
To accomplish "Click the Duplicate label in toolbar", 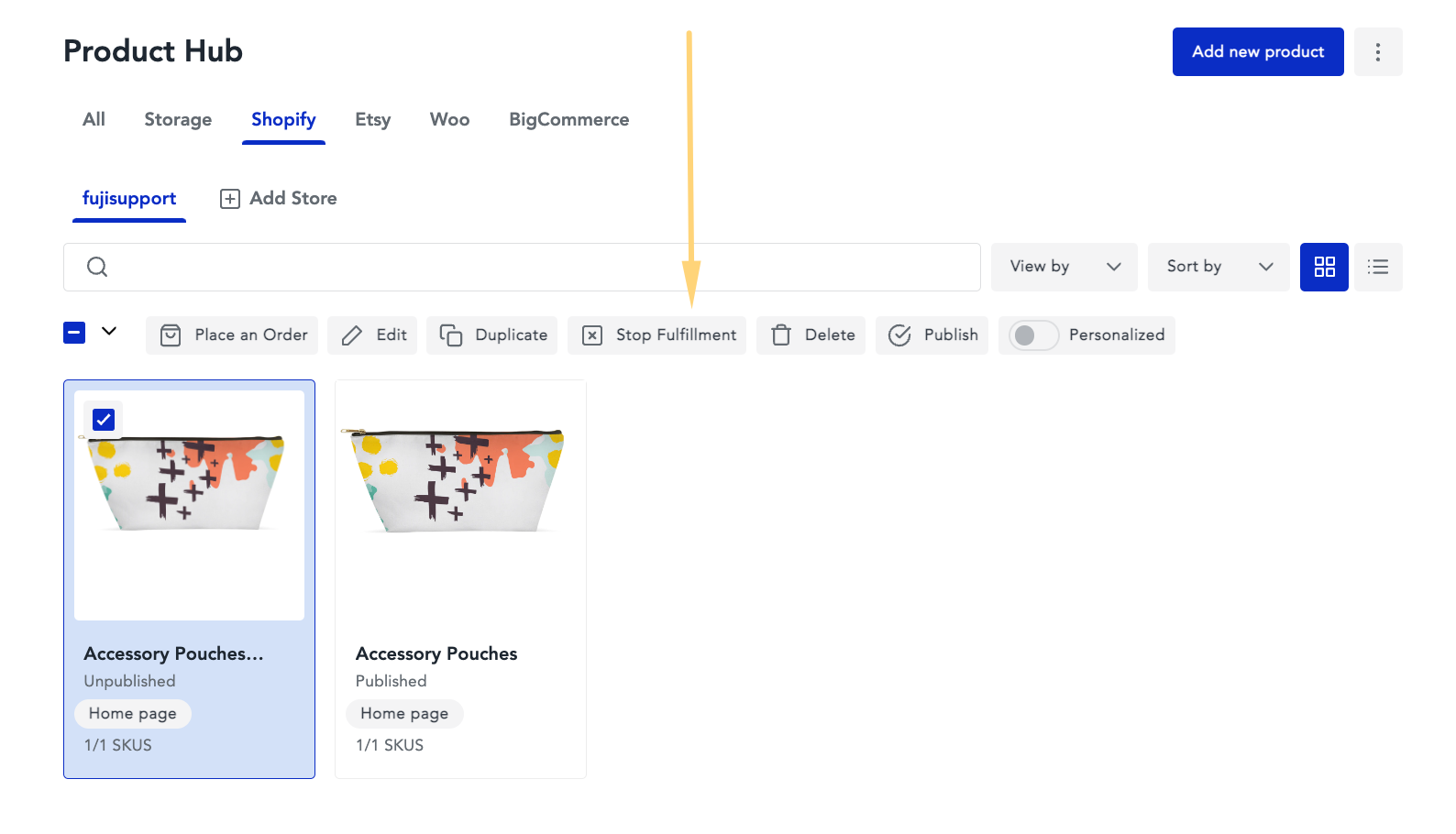I will (x=512, y=335).
